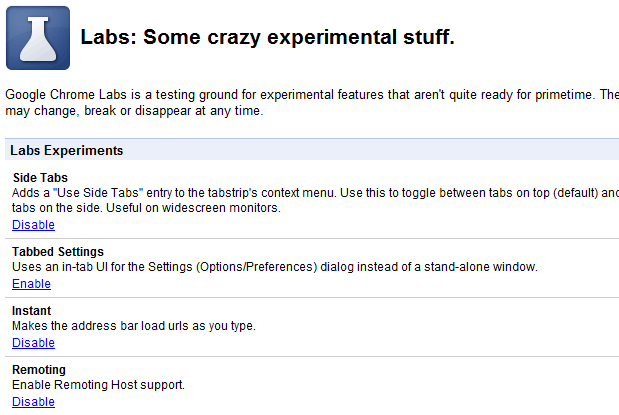This screenshot has height=415, width=619.
Task: Enable the Tabbed Settings experiment
Action: click(x=31, y=284)
